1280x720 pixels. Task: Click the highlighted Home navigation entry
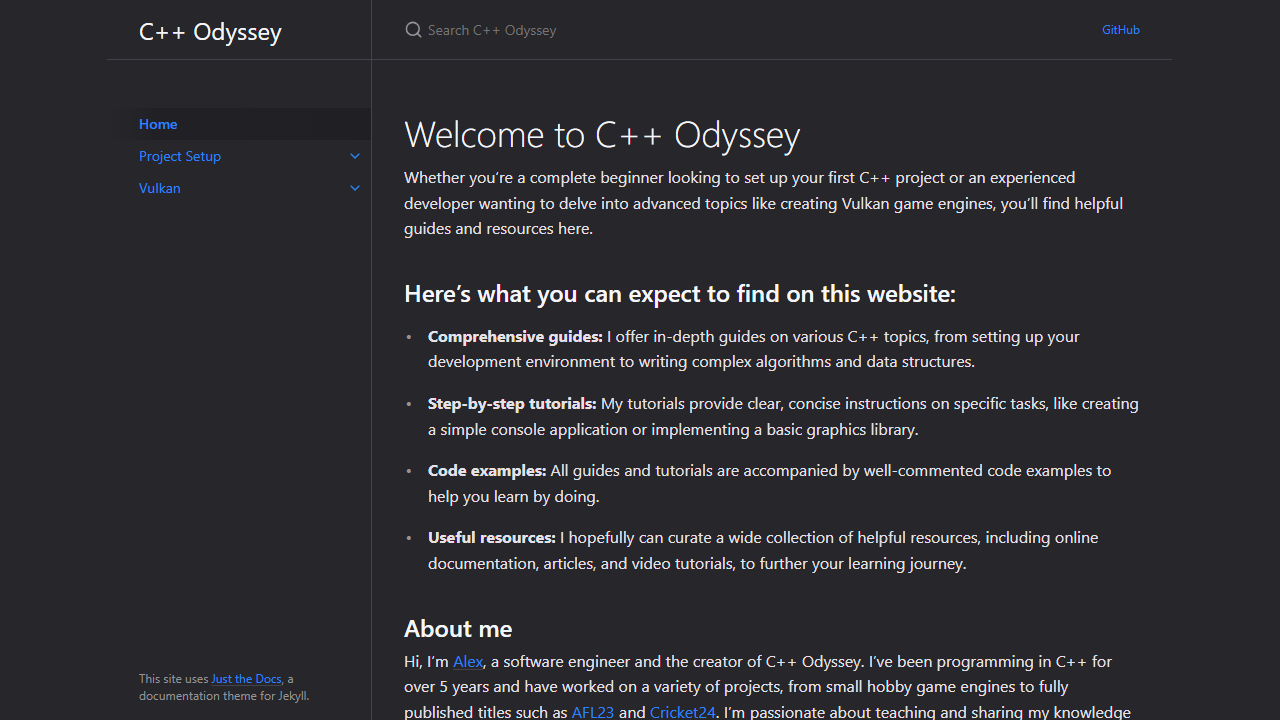(x=158, y=123)
